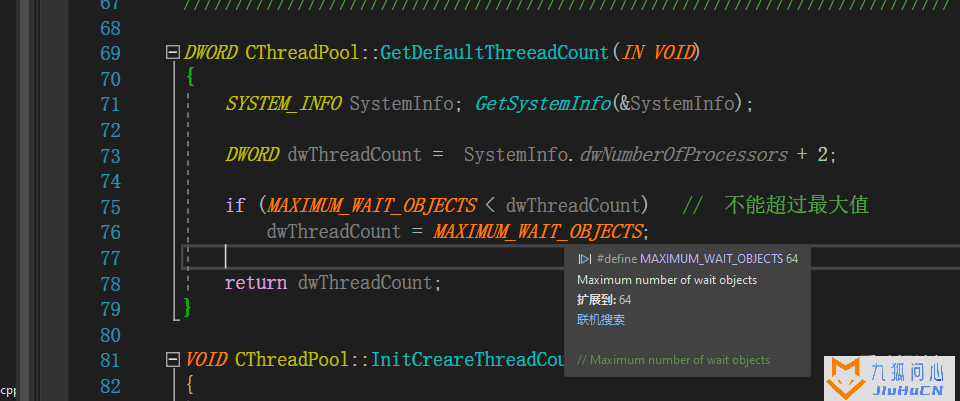The image size is (960, 401).
Task: Click dwThreadCount variable on line 73
Action: pyautogui.click(x=354, y=155)
